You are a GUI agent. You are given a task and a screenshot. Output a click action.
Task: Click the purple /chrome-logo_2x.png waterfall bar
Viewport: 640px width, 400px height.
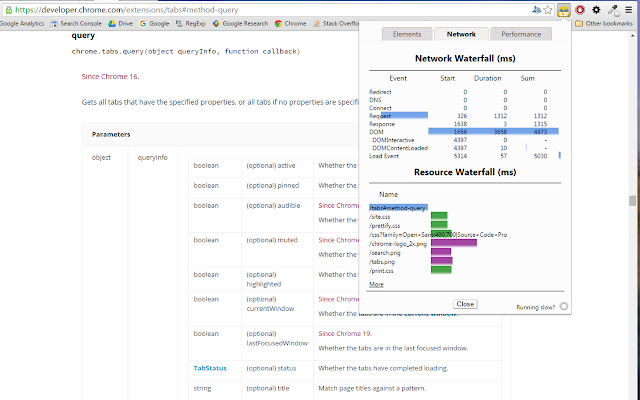(454, 243)
